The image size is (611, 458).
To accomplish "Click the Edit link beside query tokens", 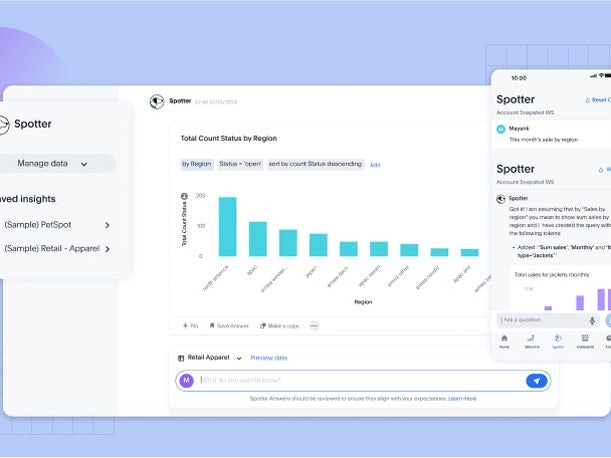I will point(375,164).
